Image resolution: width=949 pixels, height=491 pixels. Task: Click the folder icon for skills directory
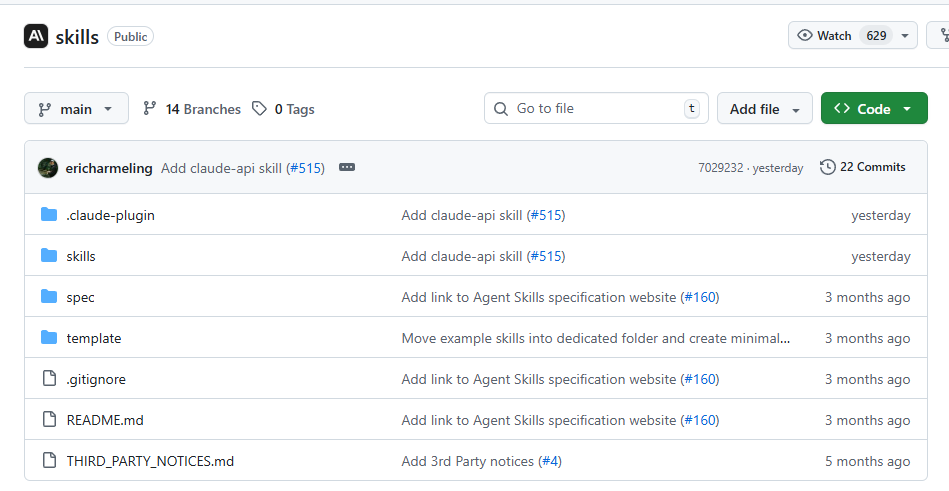click(49, 255)
